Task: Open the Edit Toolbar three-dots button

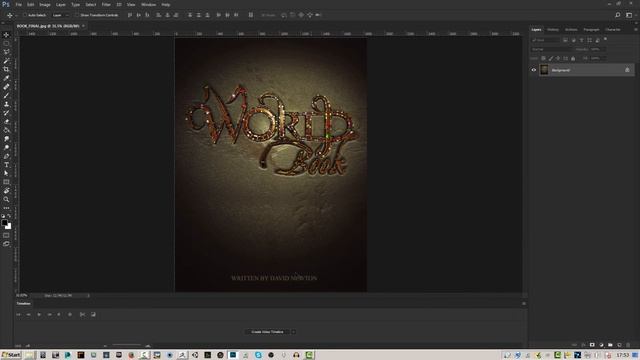Action: tap(6, 208)
